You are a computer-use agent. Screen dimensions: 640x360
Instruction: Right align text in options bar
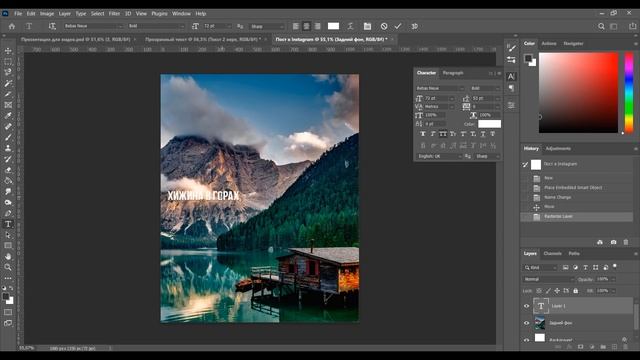pos(318,26)
